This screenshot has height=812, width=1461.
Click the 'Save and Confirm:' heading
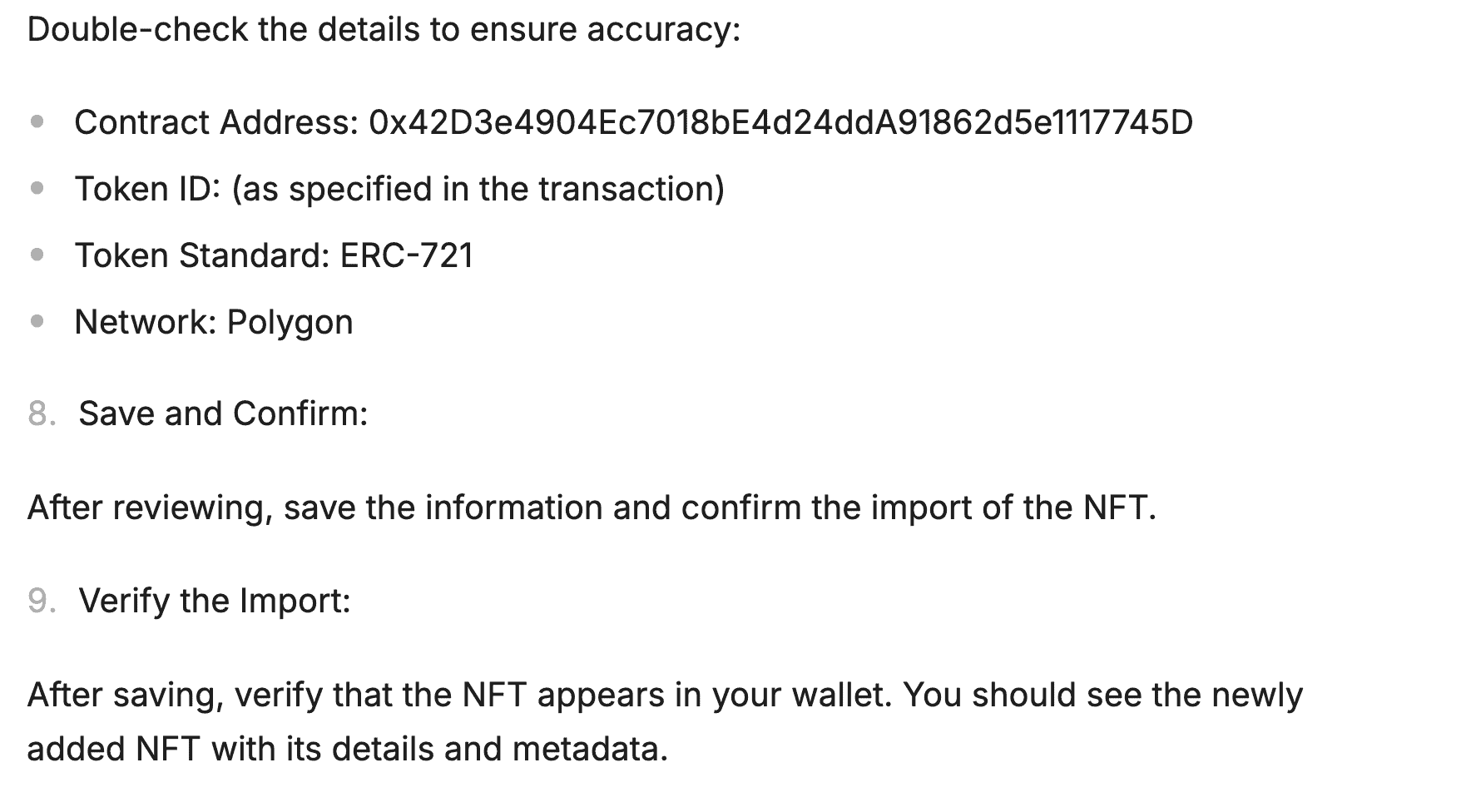coord(223,413)
